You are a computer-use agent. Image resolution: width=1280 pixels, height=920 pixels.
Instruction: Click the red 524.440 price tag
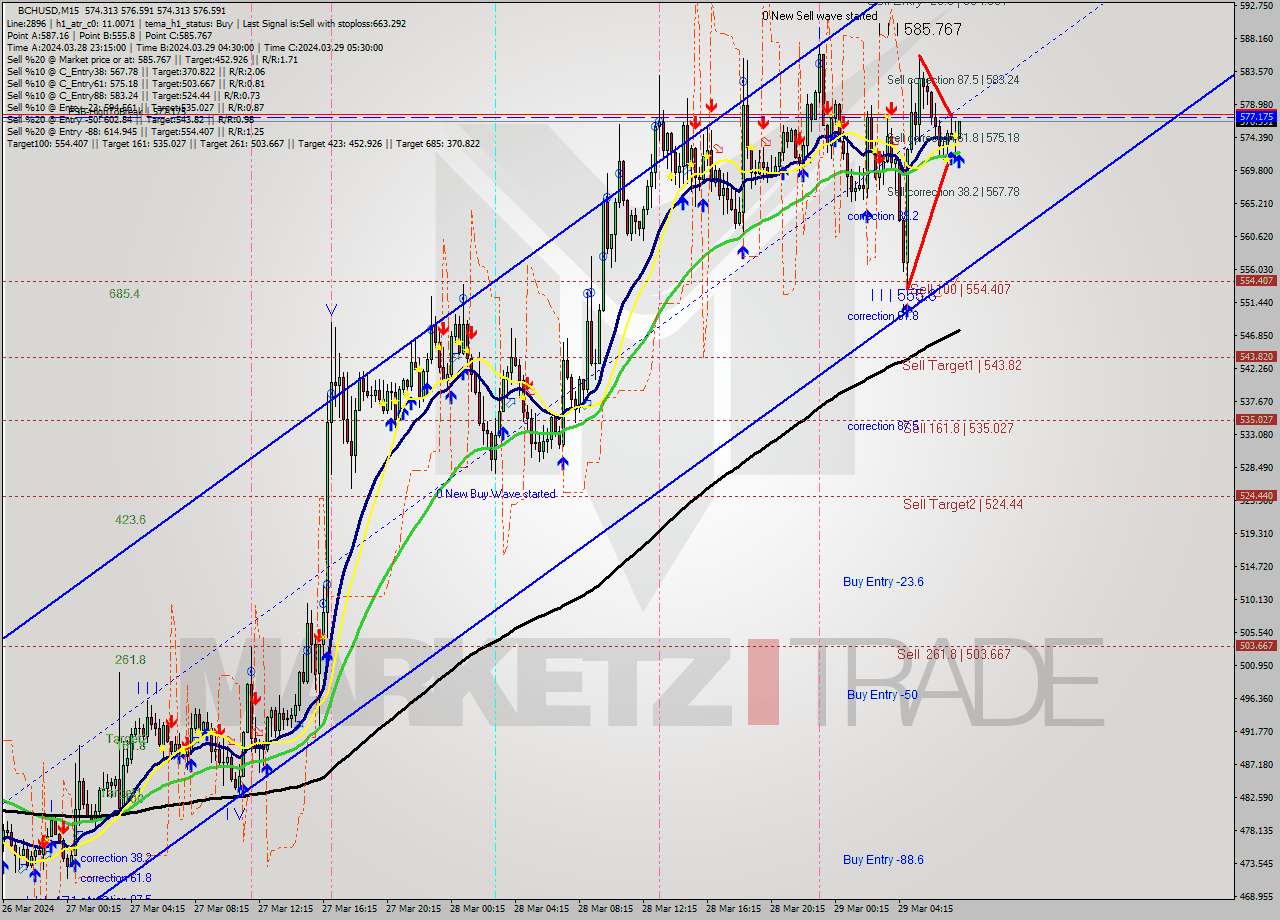tap(1256, 496)
